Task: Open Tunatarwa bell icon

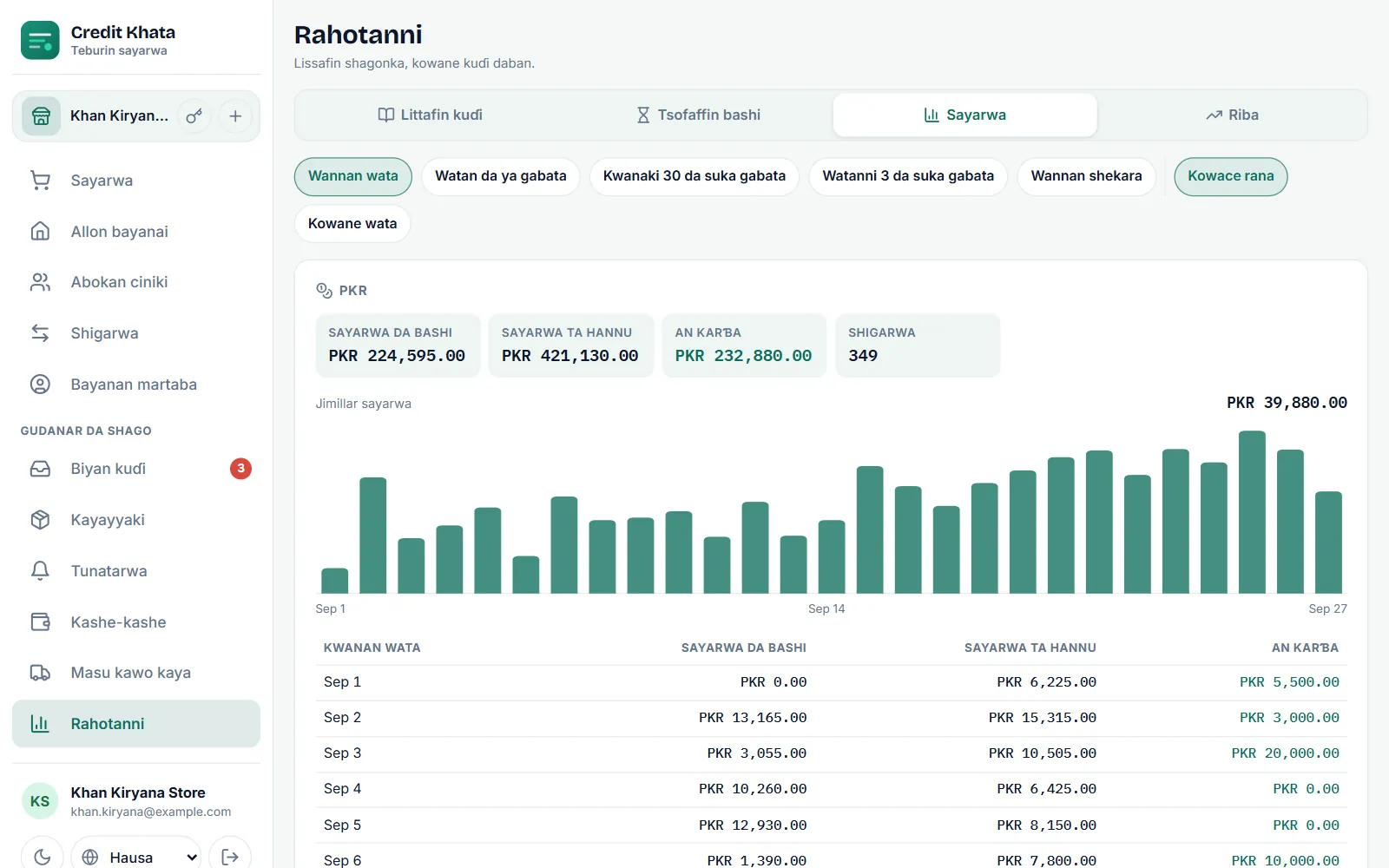Action: (x=40, y=571)
